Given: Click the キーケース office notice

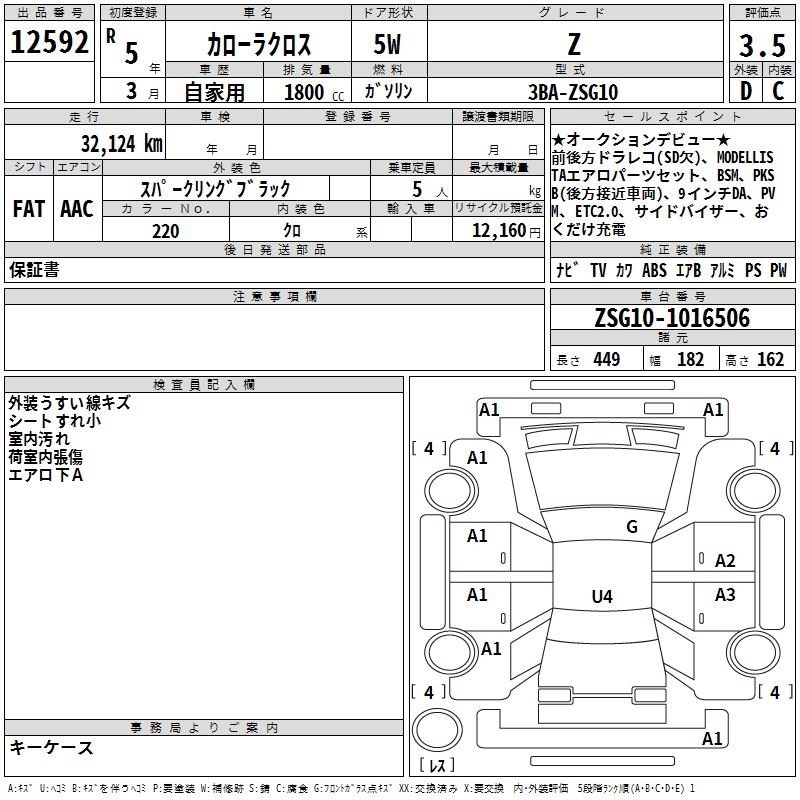Looking at the screenshot, I should tap(52, 748).
